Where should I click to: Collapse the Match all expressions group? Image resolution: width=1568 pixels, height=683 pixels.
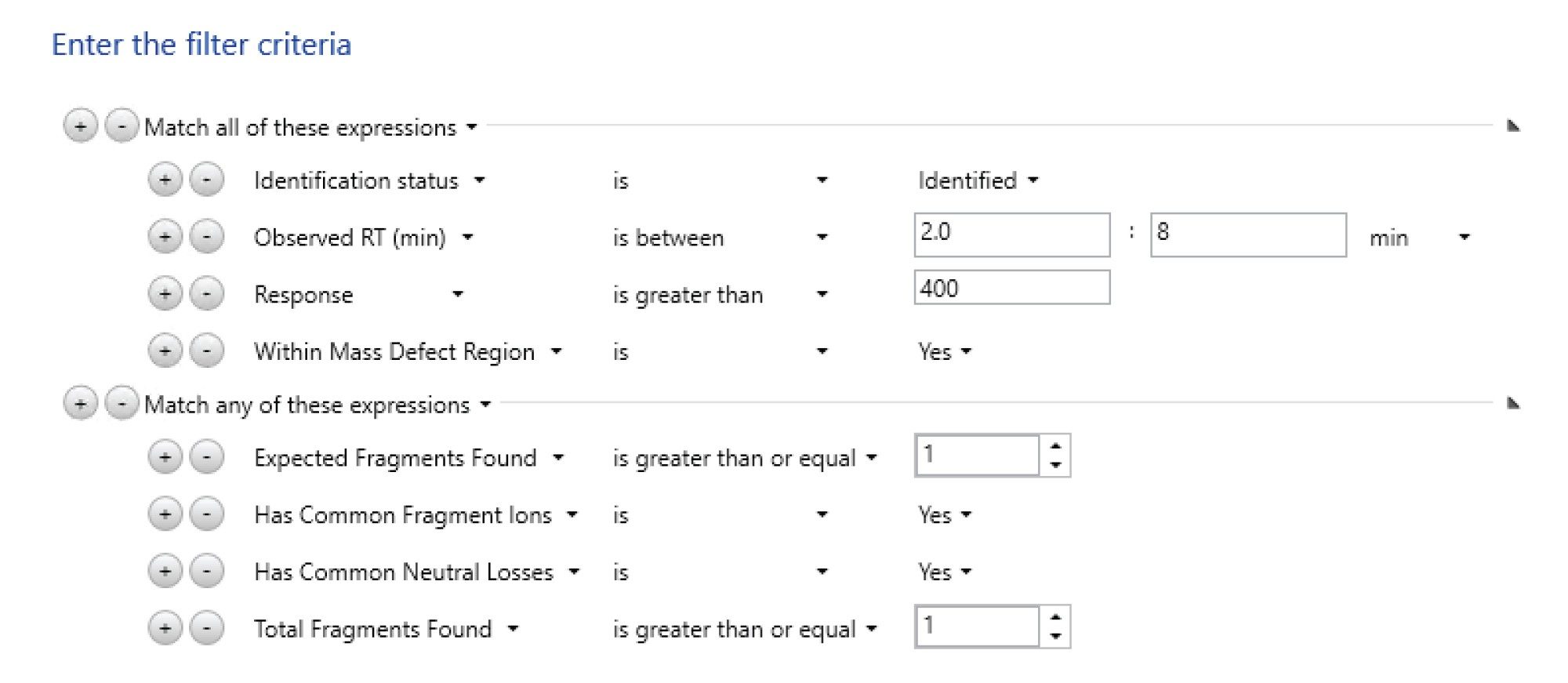click(1513, 125)
